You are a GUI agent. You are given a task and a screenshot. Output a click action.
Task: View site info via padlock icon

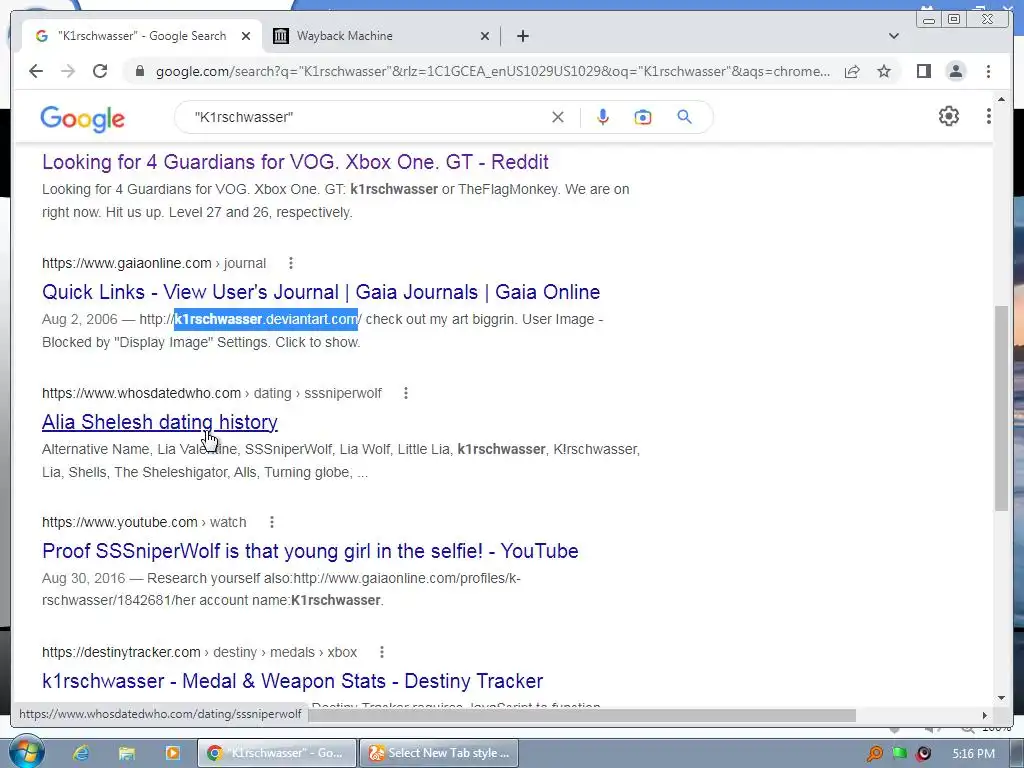coord(139,71)
